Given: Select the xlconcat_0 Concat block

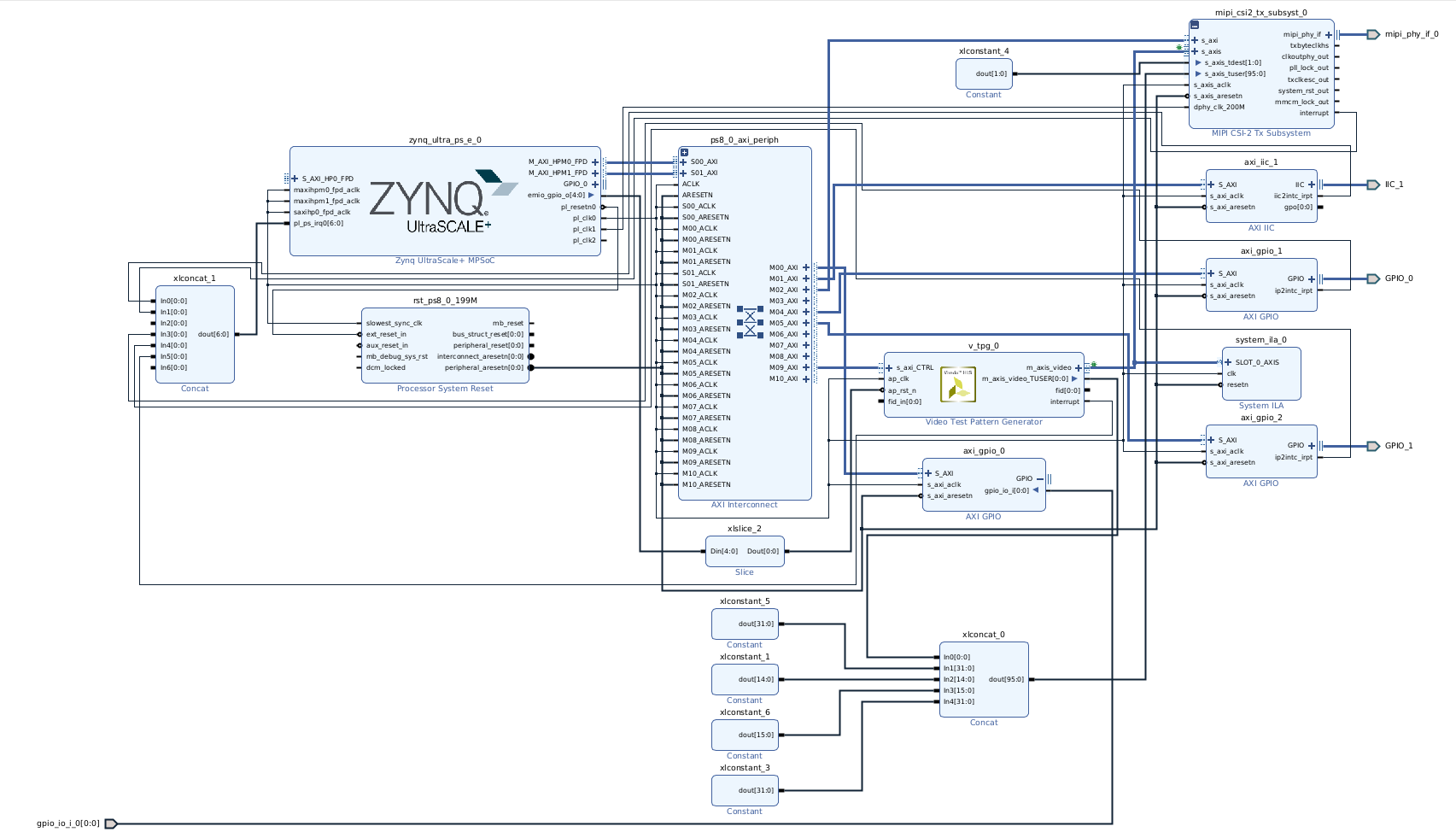Looking at the screenshot, I should click(983, 679).
